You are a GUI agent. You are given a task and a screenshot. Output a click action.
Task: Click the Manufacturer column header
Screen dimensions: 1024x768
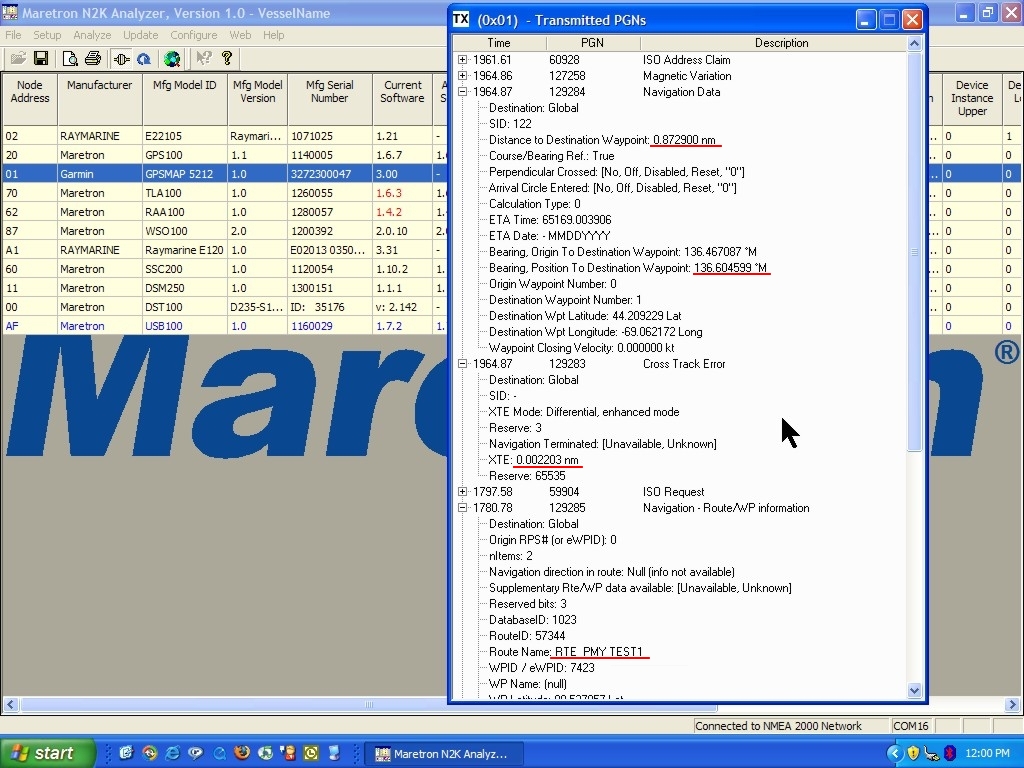click(99, 98)
